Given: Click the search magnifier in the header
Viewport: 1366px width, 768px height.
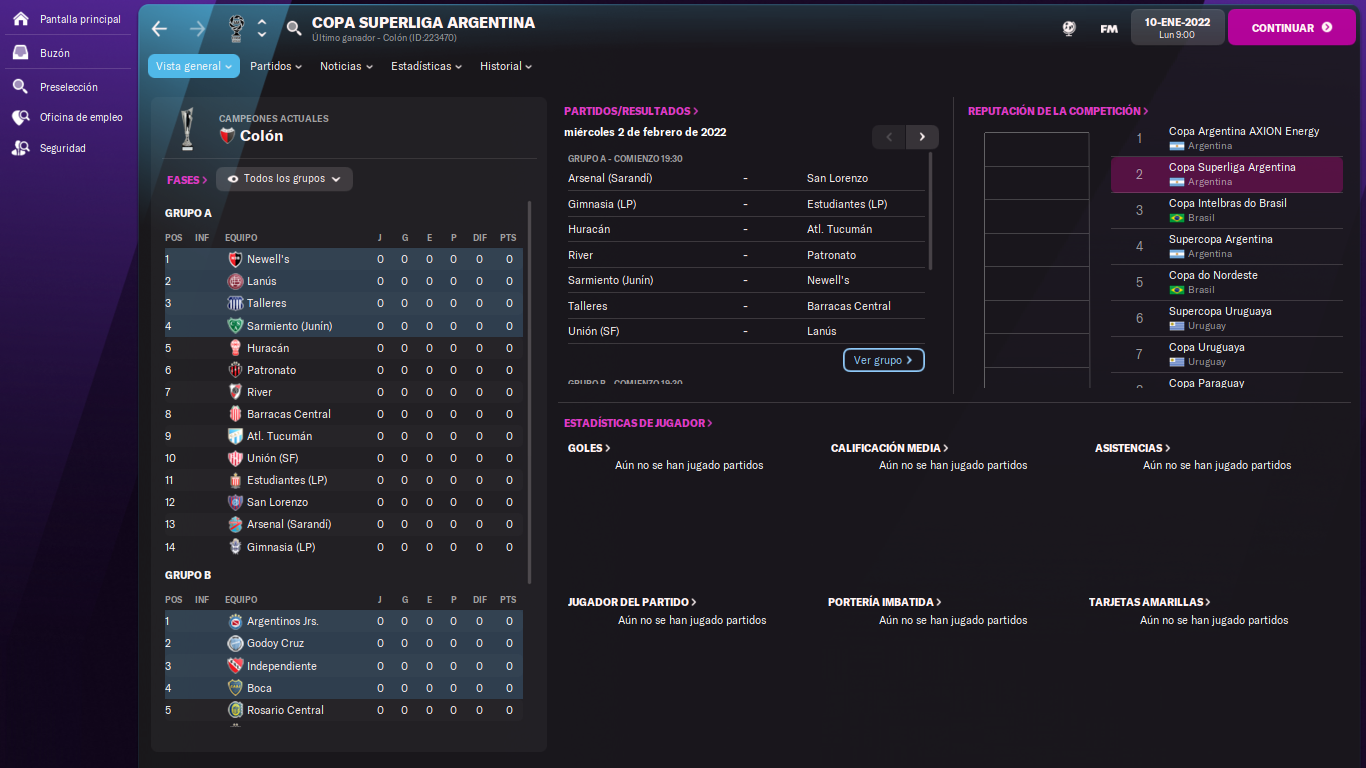Looking at the screenshot, I should pos(294,28).
